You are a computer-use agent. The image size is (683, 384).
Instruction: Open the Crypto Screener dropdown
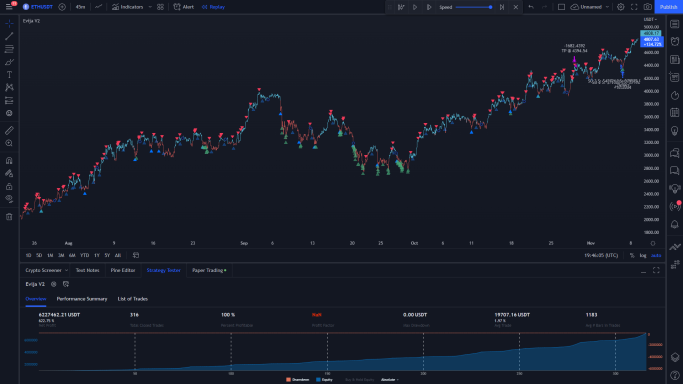pos(47,270)
